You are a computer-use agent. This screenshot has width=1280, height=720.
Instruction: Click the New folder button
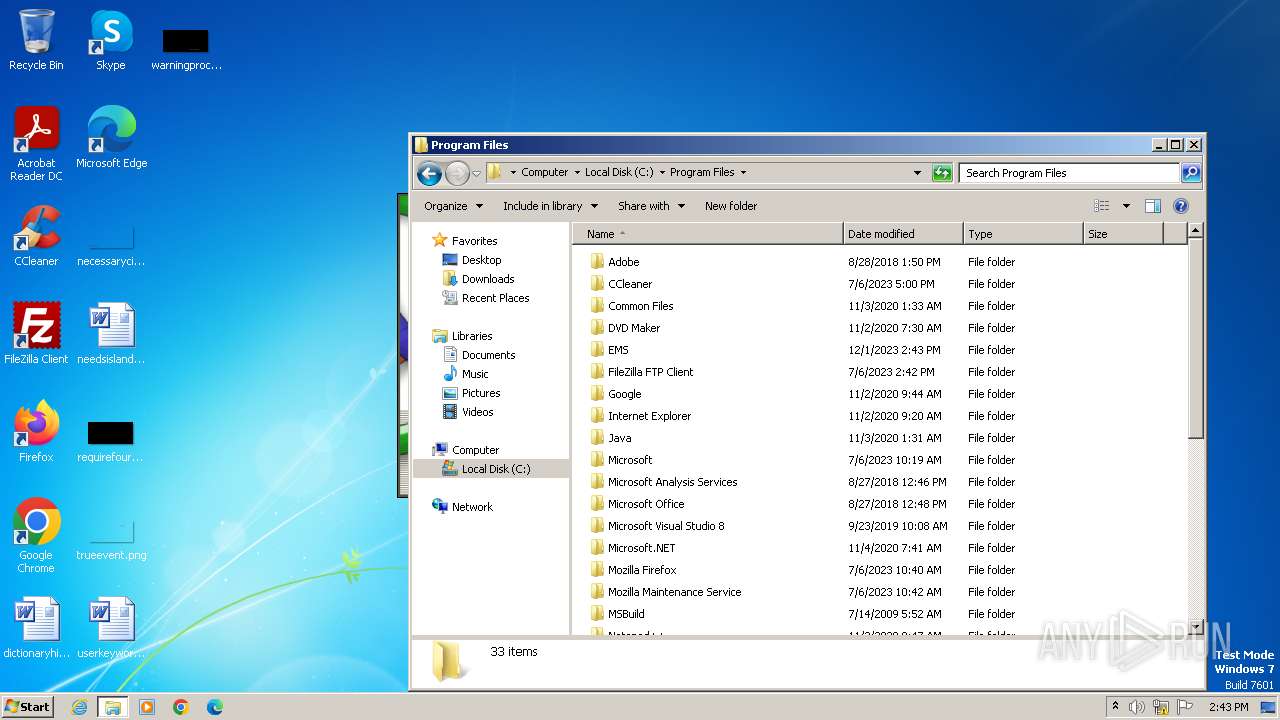[731, 206]
